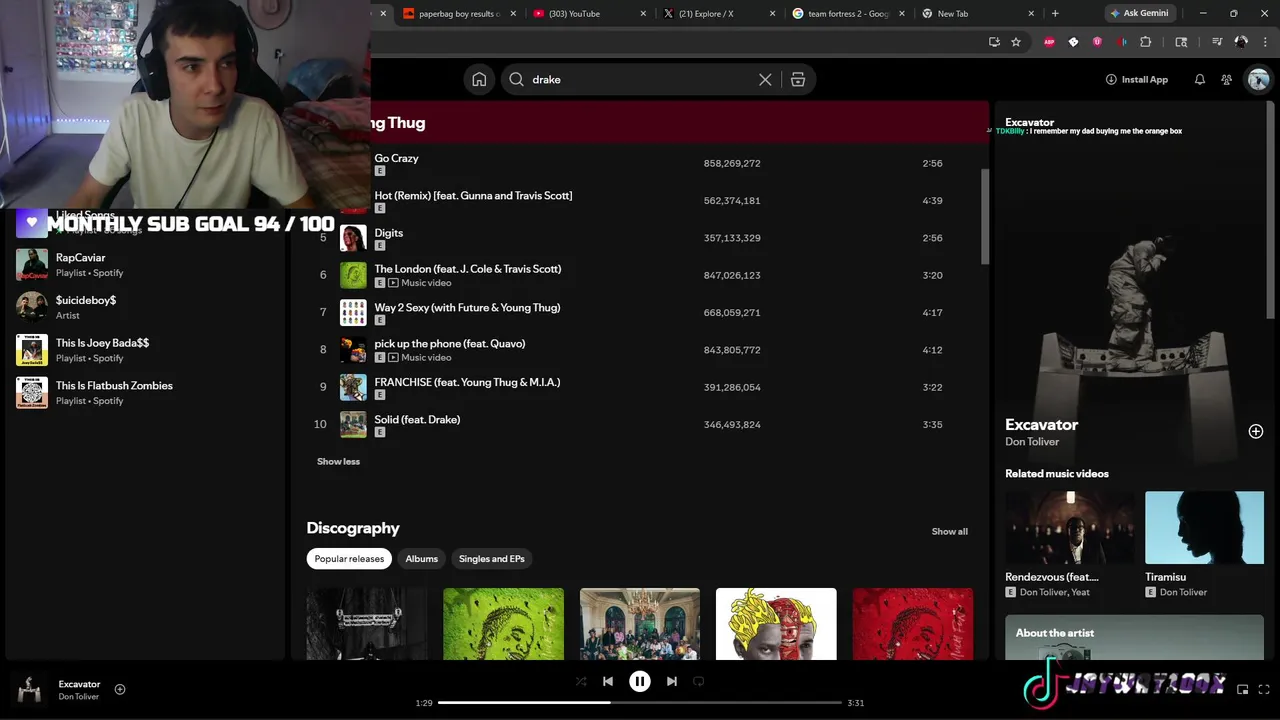Open Excavator title in now playing bar
Viewport: 1280px width, 720px height.
pyautogui.click(x=79, y=684)
